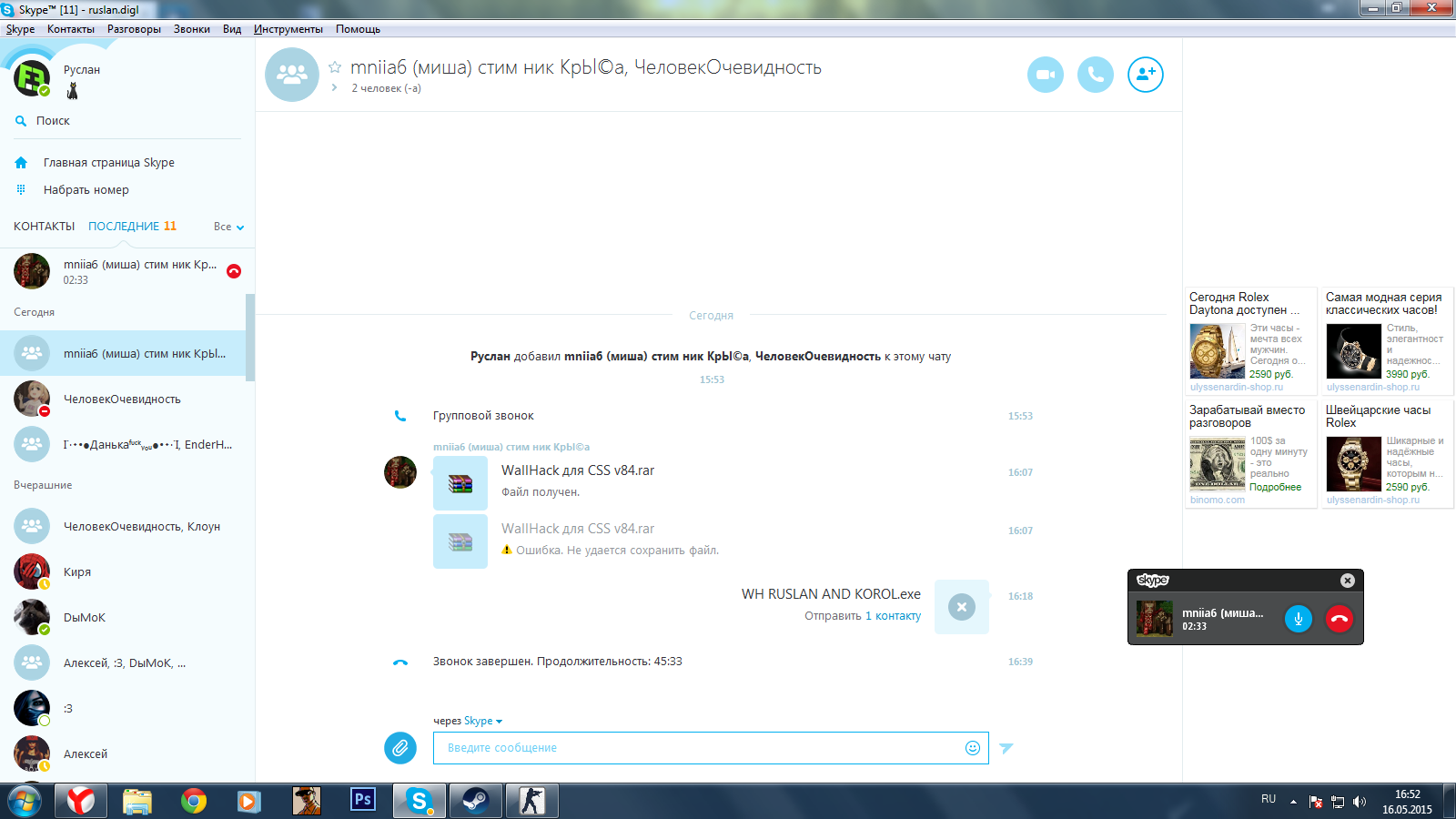Screen dimensions: 1456x819
Task: Select the ':3' contact
Action: pos(123,708)
